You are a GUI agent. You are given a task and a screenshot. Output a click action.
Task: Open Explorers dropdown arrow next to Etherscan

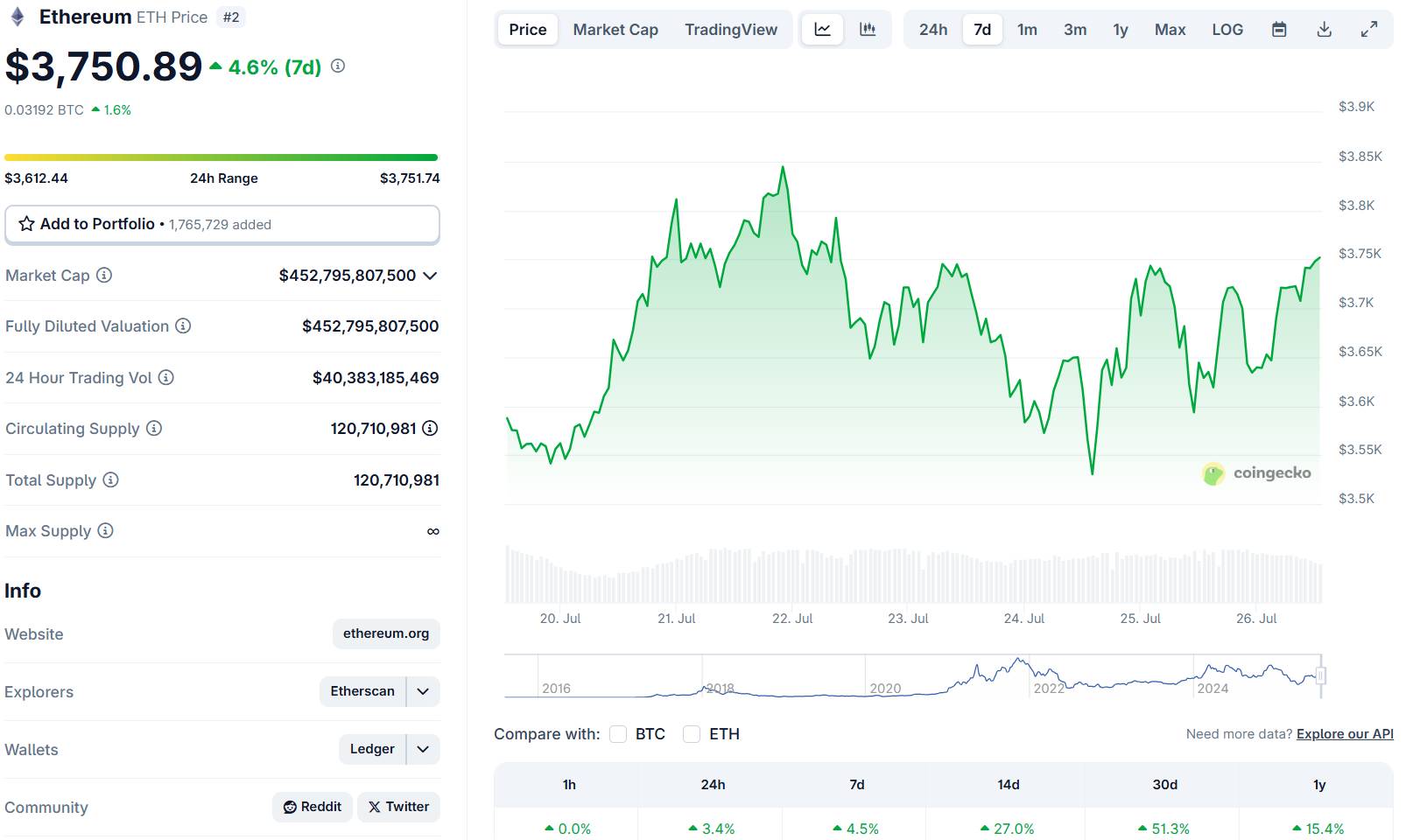coord(423,691)
